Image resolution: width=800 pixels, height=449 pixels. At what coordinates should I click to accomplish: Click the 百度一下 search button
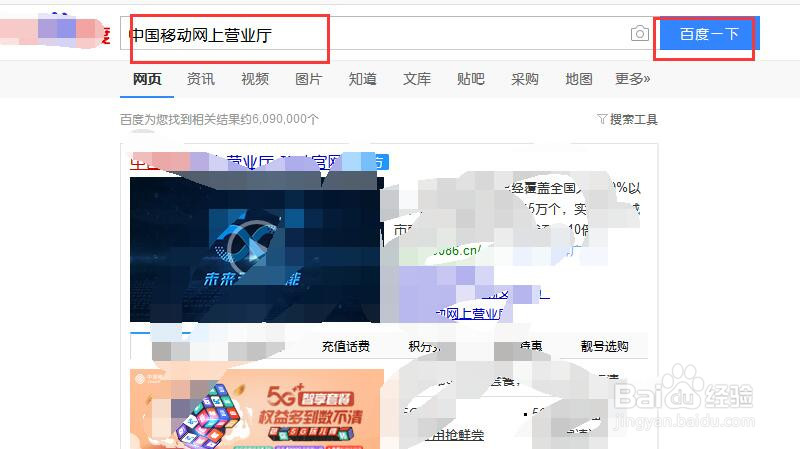(x=710, y=34)
